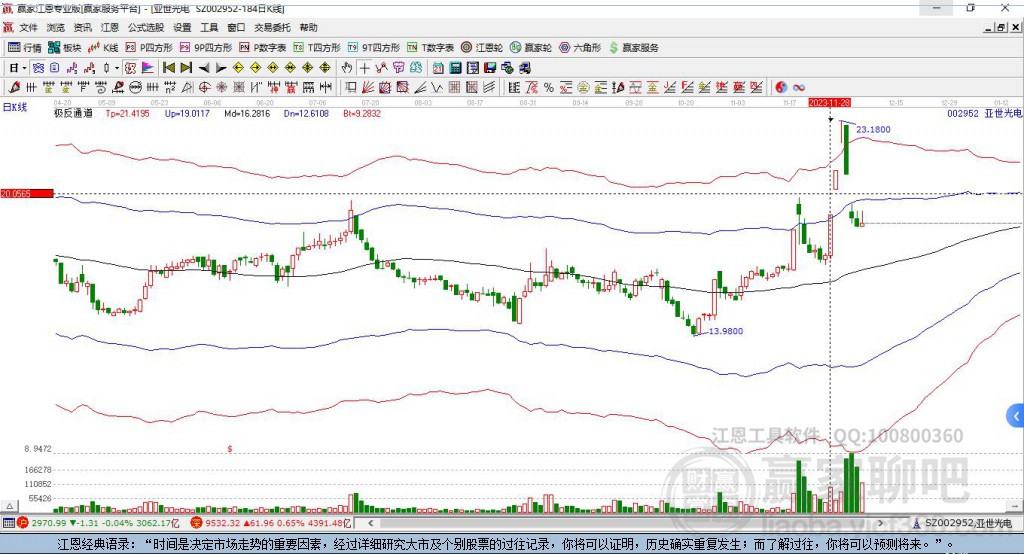Viewport: 1024px width, 554px height.
Task: Step back one bar with left arrow
Action: point(204,68)
